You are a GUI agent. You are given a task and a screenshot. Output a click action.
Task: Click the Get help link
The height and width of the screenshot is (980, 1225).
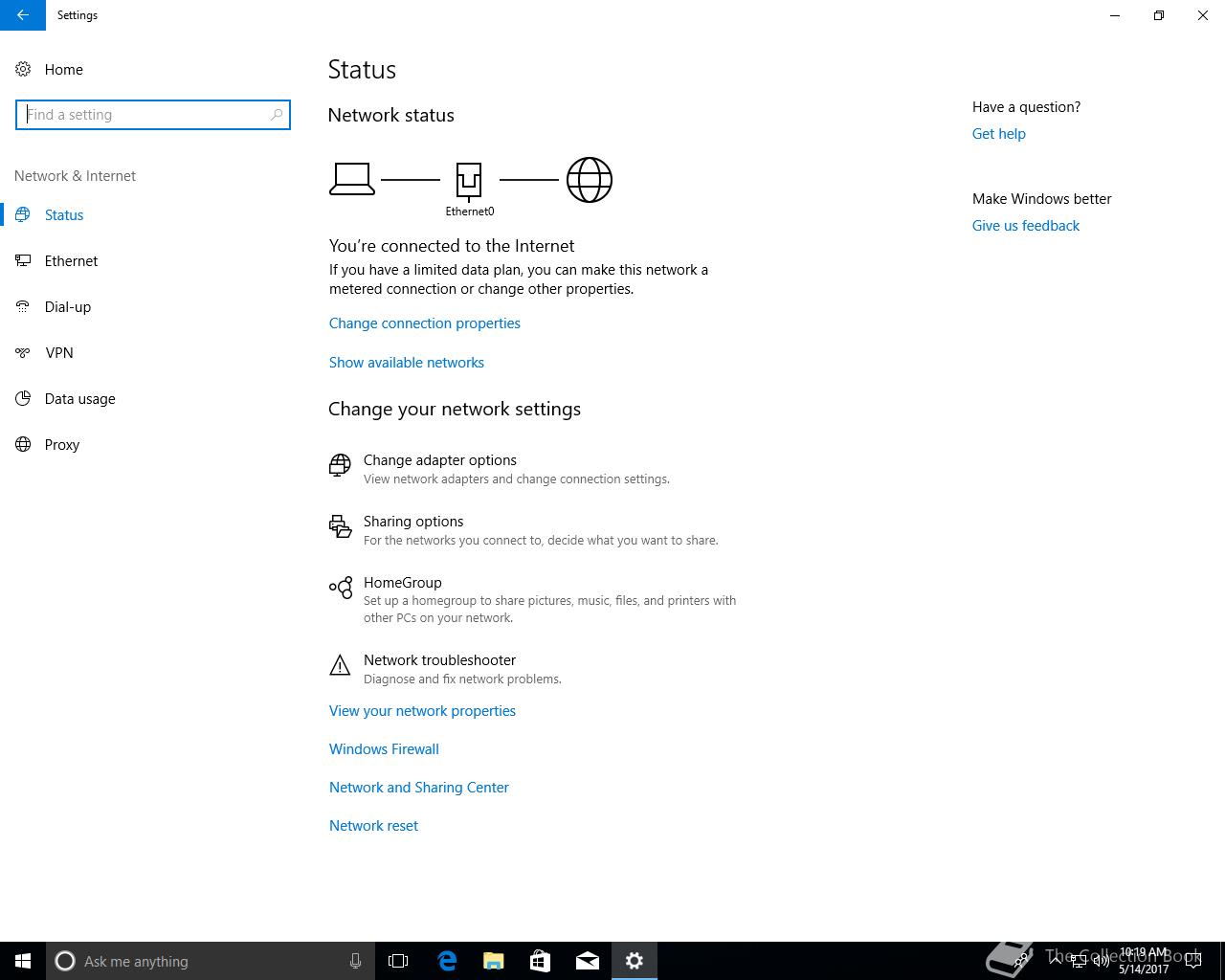pos(999,134)
